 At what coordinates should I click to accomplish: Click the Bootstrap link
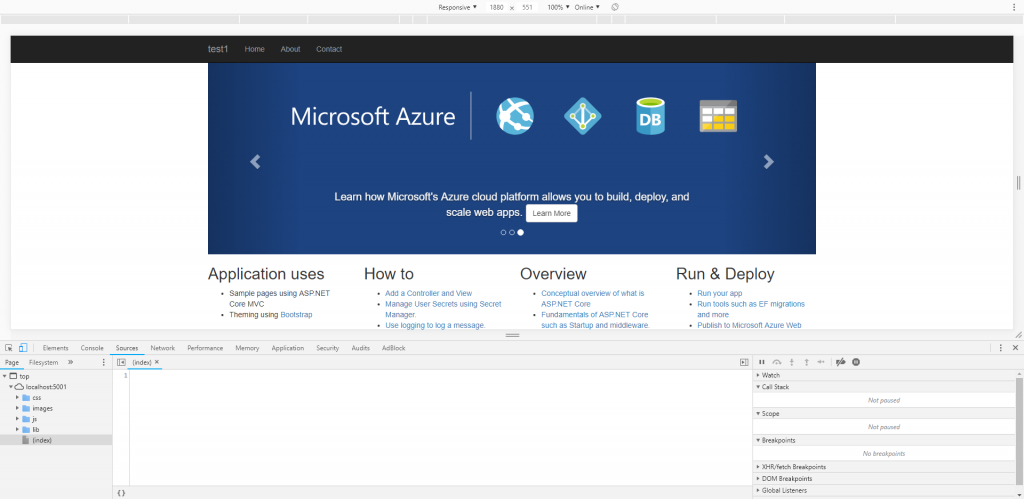pyautogui.click(x=296, y=315)
